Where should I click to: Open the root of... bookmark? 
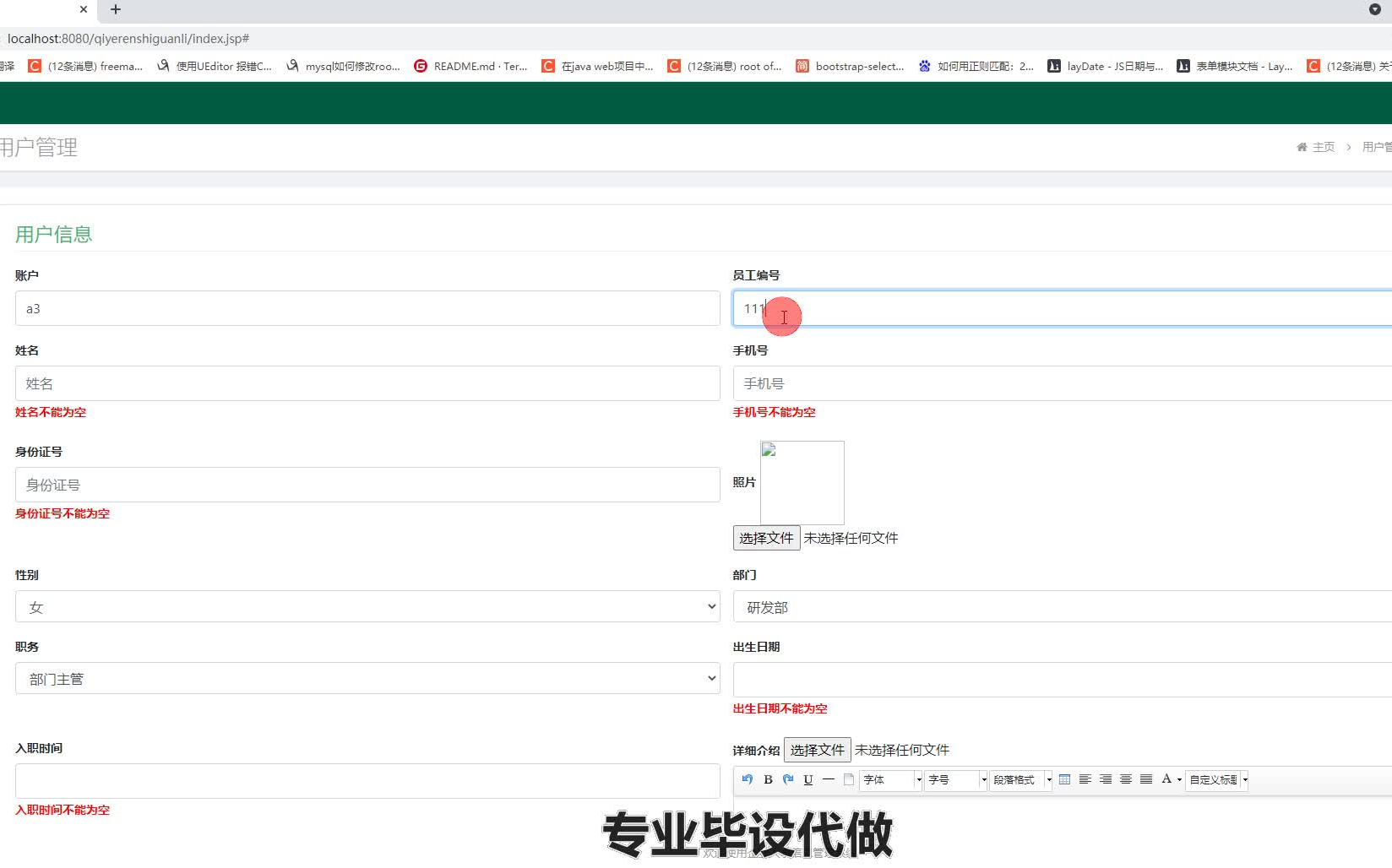coord(725,66)
